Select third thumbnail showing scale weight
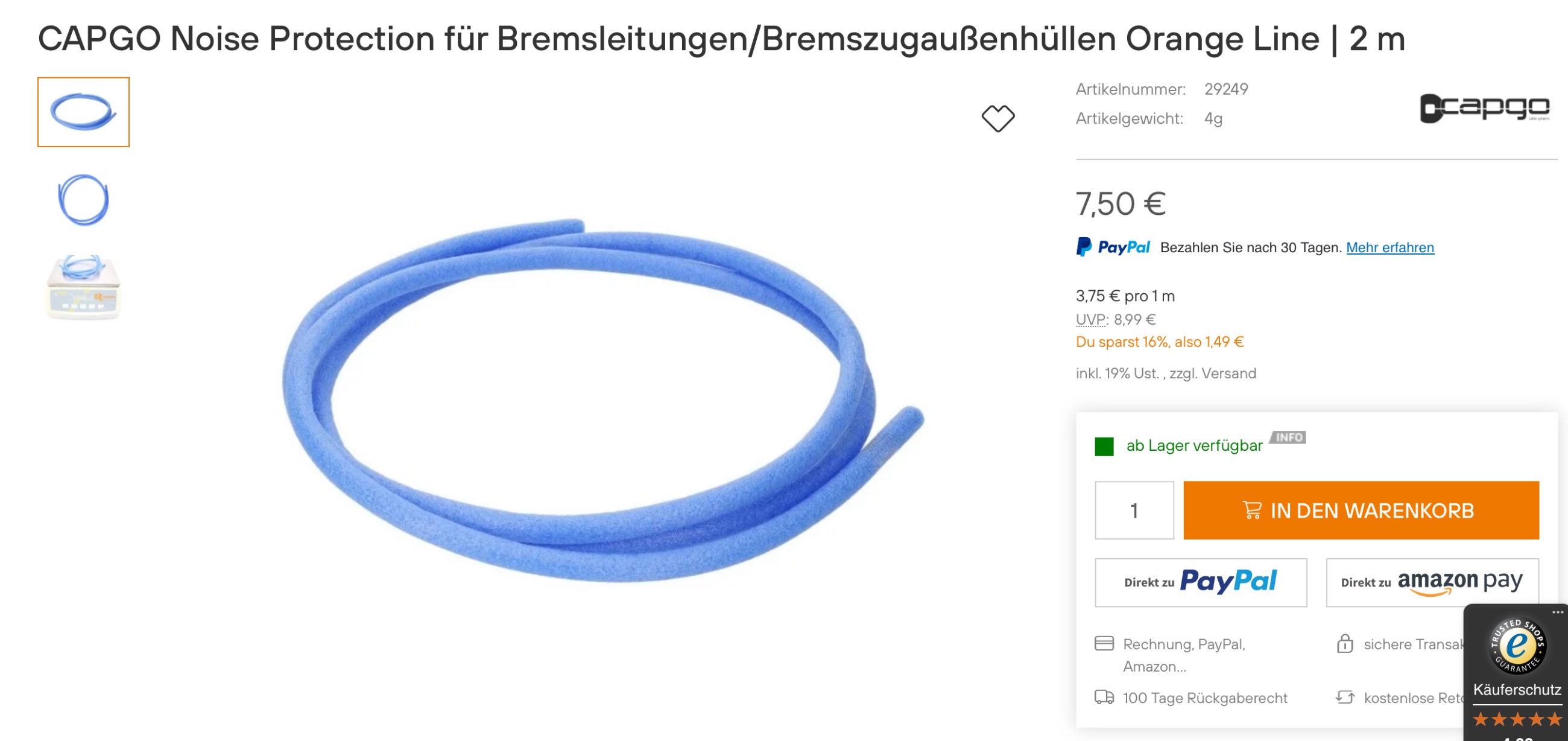 (83, 287)
